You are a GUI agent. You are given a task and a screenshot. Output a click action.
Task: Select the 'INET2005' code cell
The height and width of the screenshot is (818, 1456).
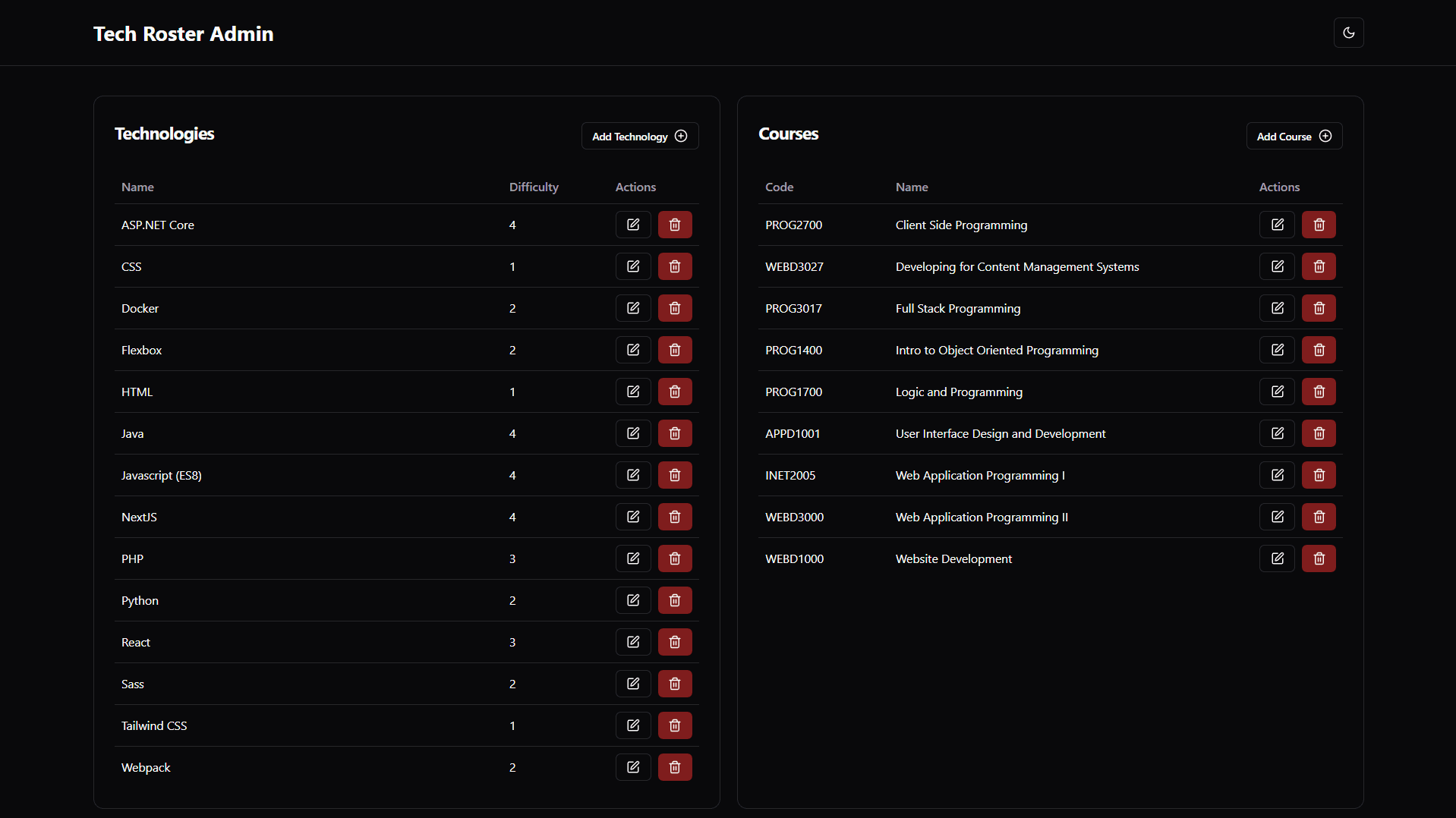790,475
